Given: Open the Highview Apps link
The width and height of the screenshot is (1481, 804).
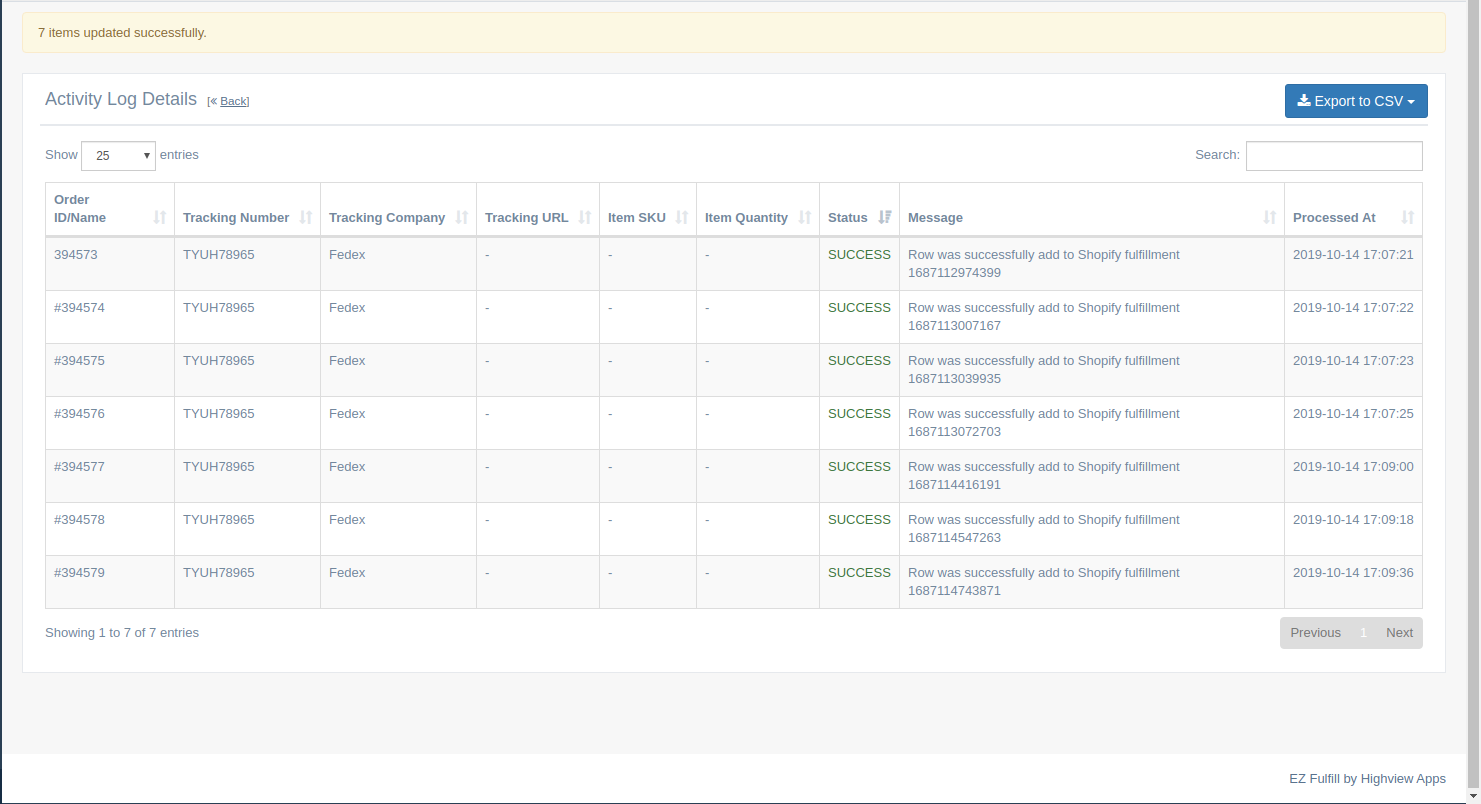Looking at the screenshot, I should click(1403, 779).
